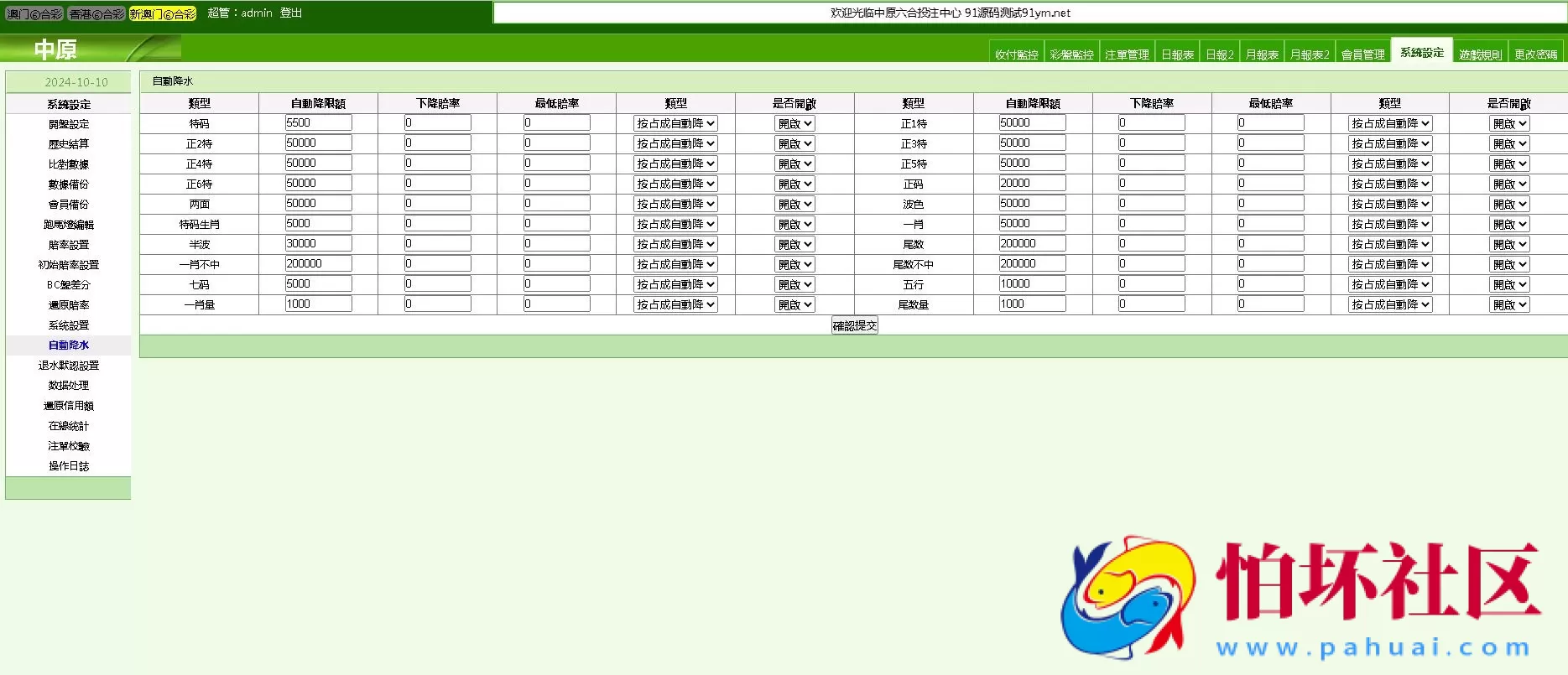Click the 自動降限額 field for 一肖不中
This screenshot has height=675, width=1568.
point(318,263)
